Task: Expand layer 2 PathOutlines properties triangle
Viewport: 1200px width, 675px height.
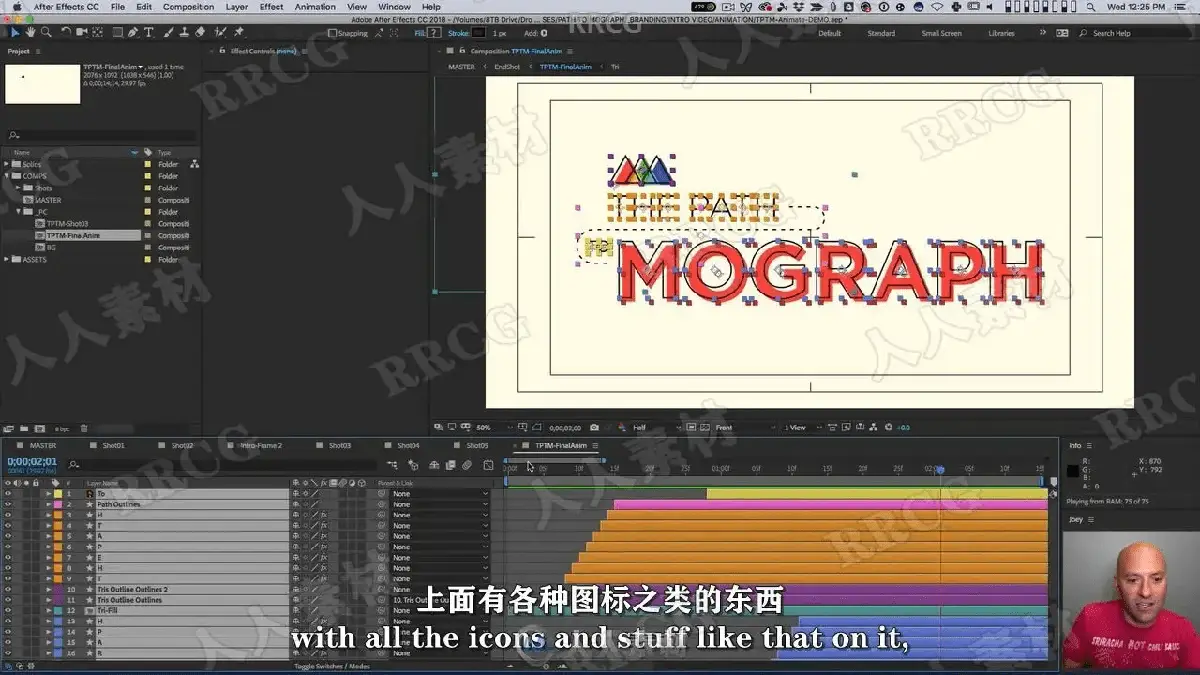Action: [x=48, y=504]
